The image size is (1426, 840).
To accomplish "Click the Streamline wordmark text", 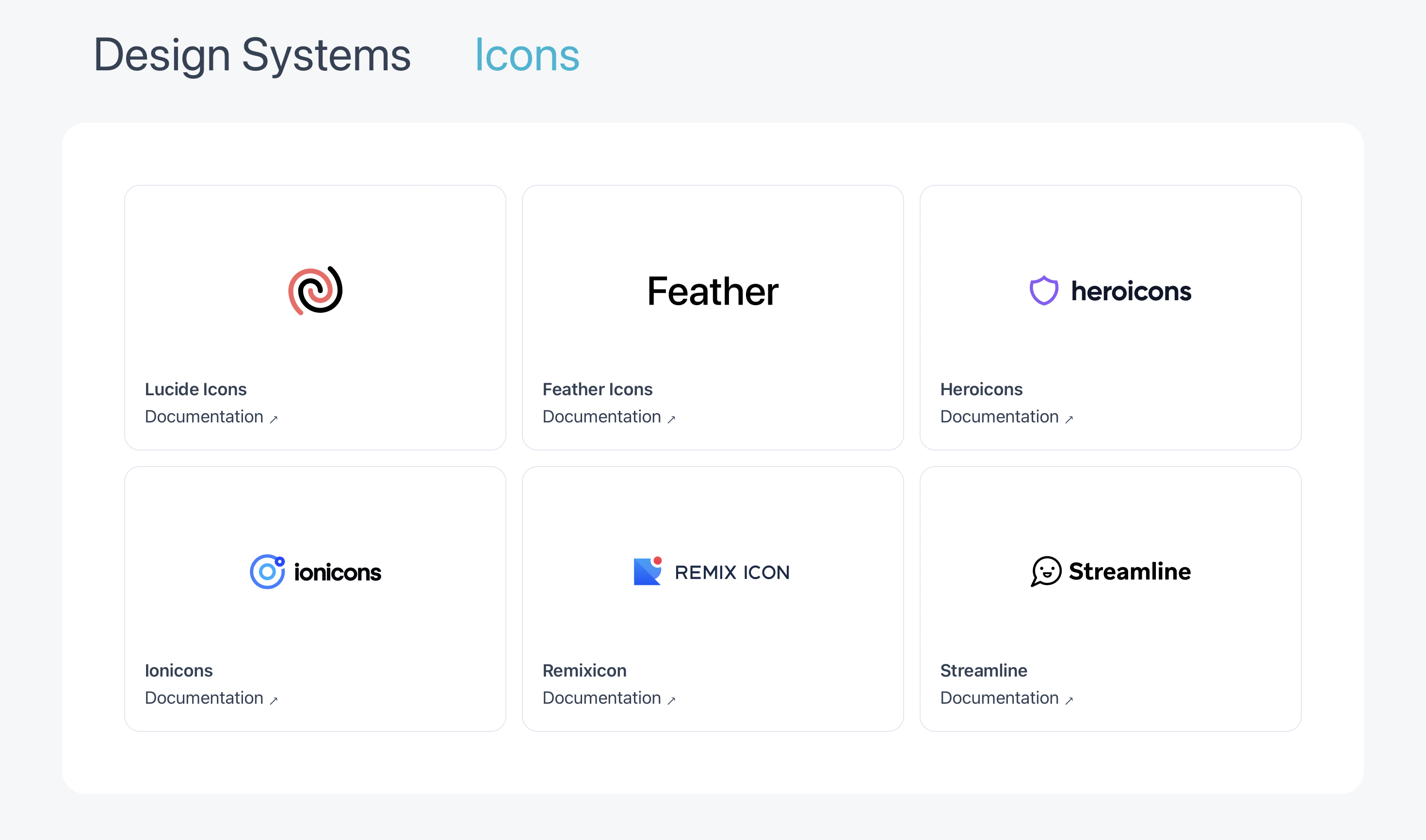I will coord(1130,571).
